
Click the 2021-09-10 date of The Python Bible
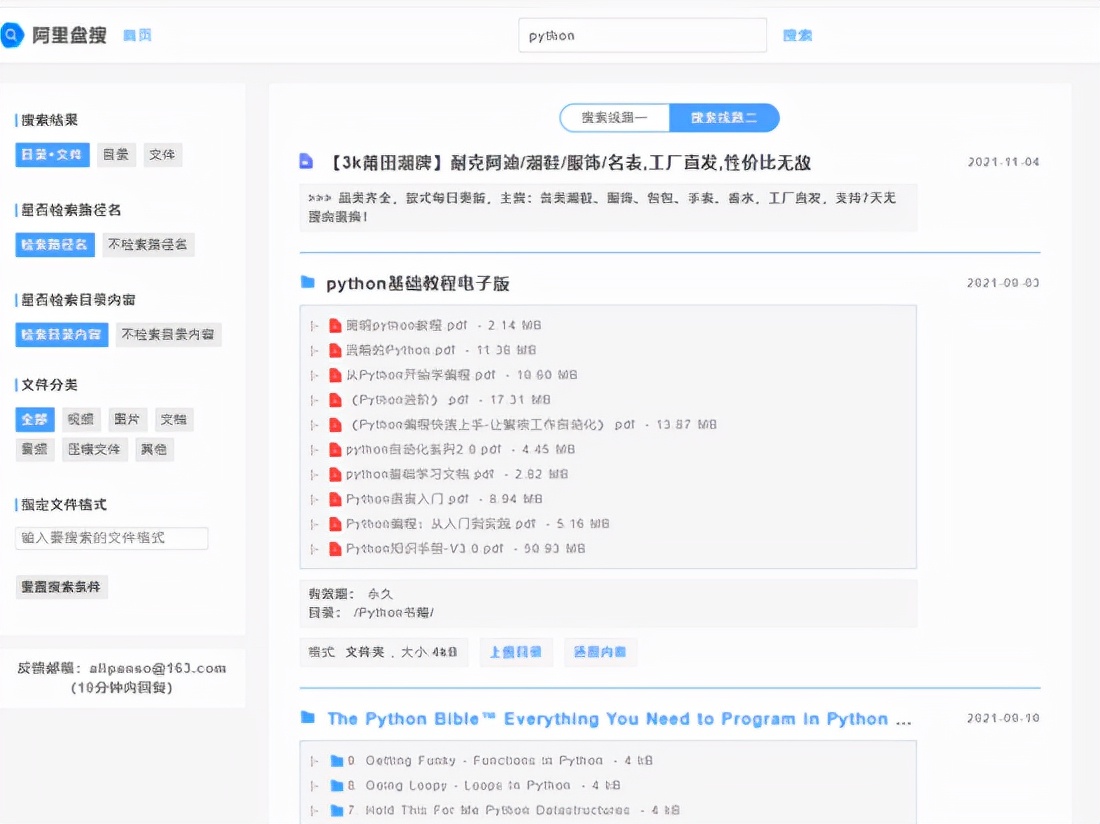[x=1003, y=718]
